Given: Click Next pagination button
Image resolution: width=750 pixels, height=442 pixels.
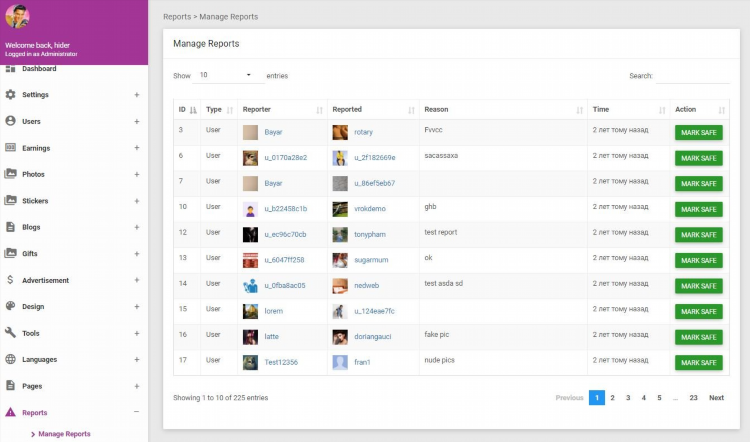Looking at the screenshot, I should 716,398.
